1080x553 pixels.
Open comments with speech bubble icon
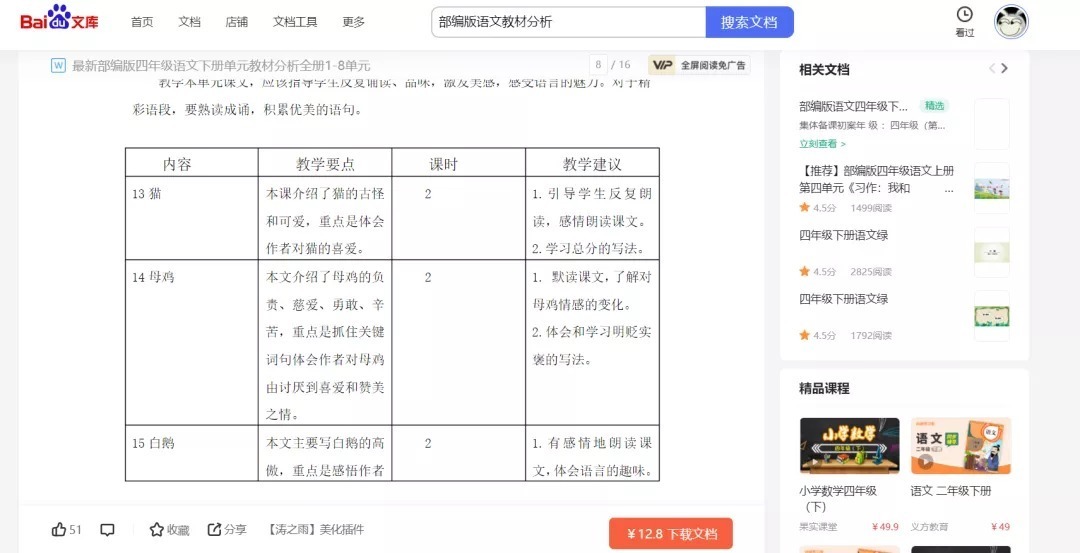tap(107, 530)
